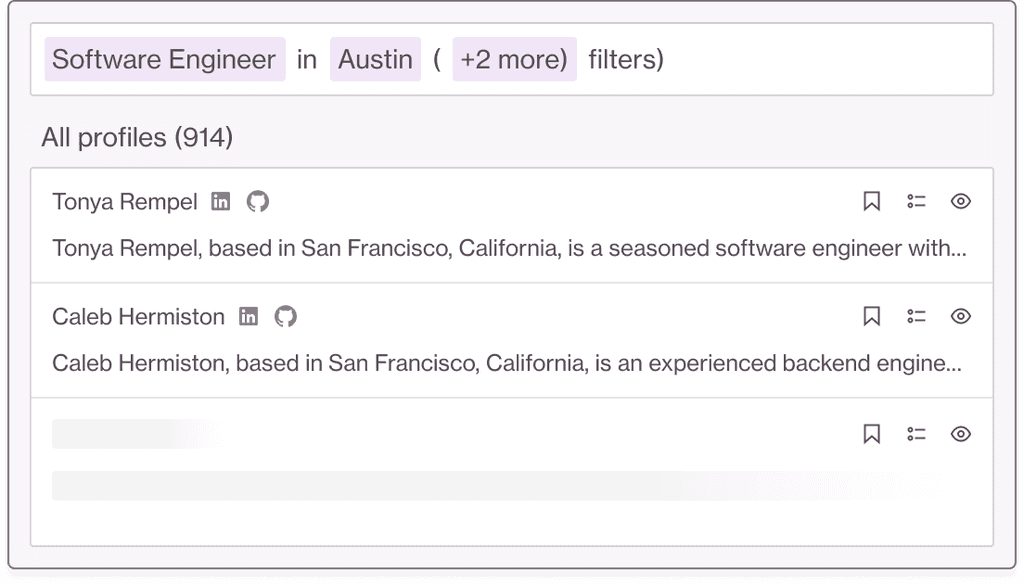This screenshot has height=584, width=1024.
Task: Toggle eye icon for Caleb Hermiston
Action: coord(960,317)
